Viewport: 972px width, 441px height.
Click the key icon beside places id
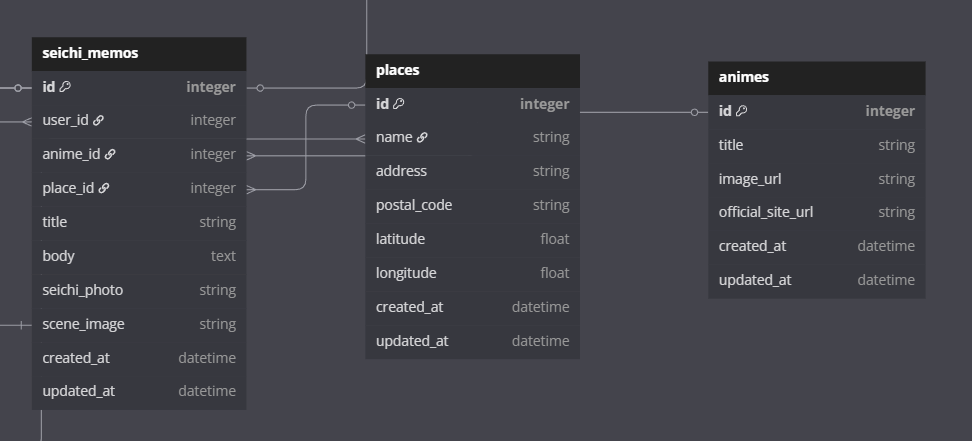coord(399,104)
